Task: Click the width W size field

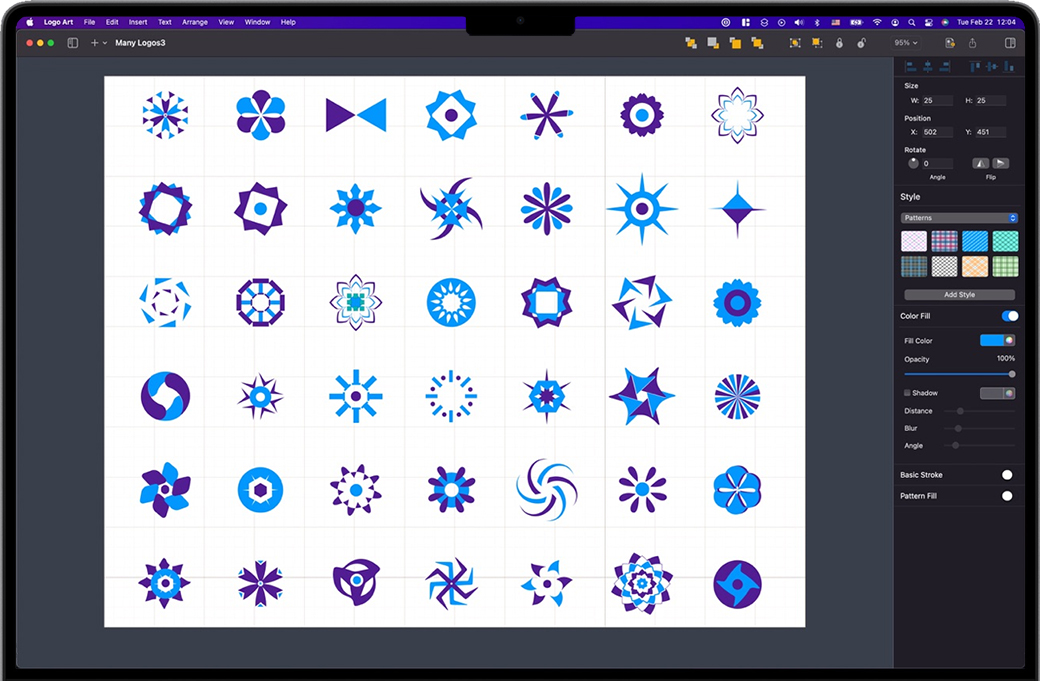Action: (x=936, y=101)
